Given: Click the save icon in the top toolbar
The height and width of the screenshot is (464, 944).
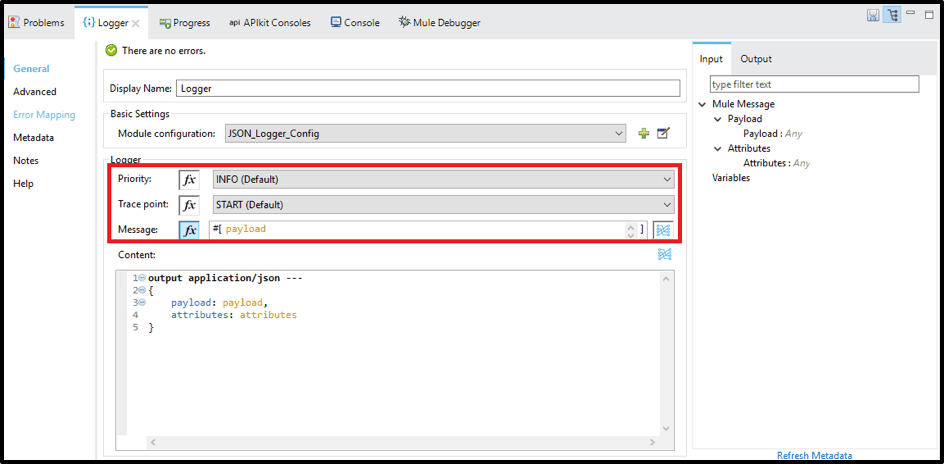Looking at the screenshot, I should click(x=873, y=16).
